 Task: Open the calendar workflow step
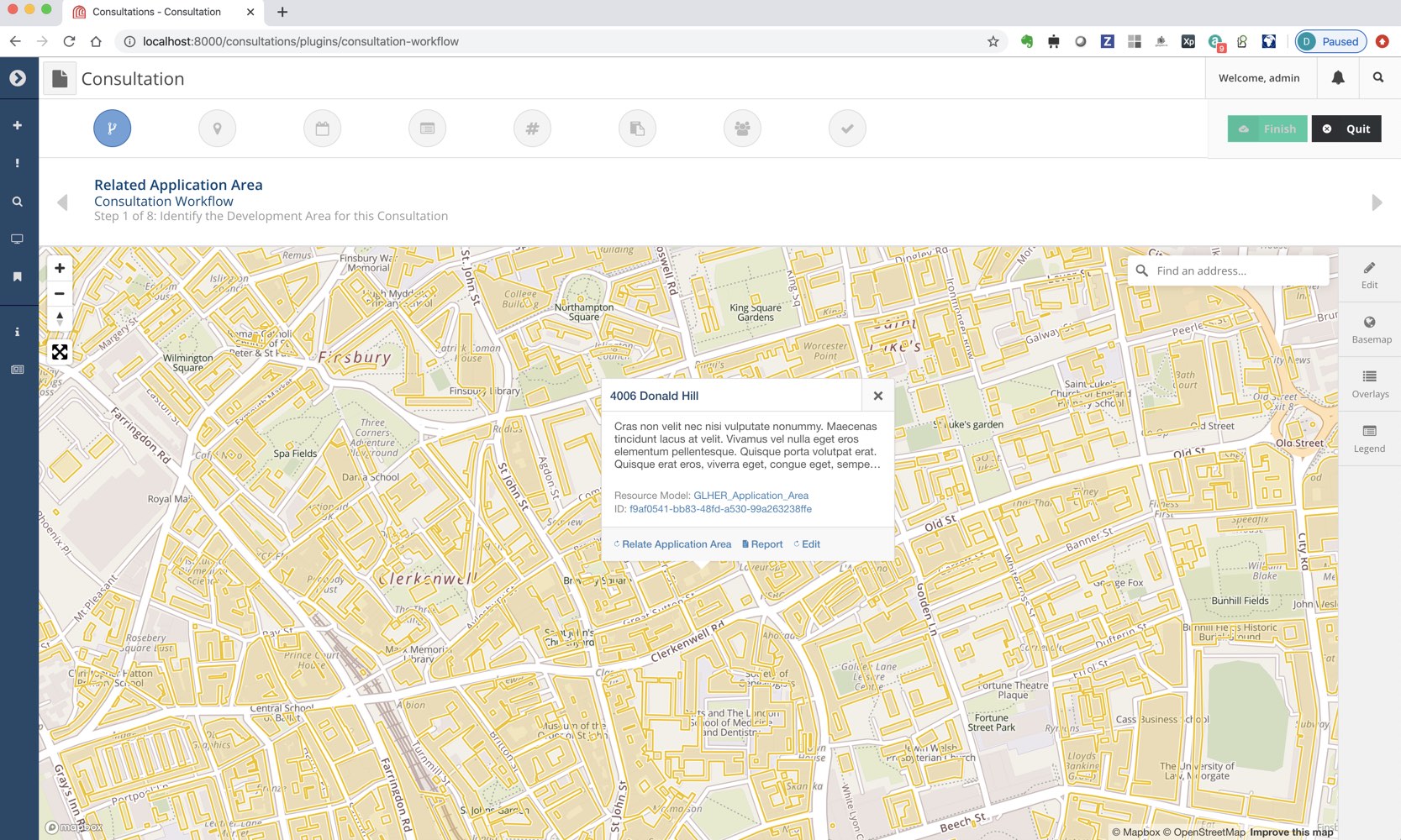point(322,128)
